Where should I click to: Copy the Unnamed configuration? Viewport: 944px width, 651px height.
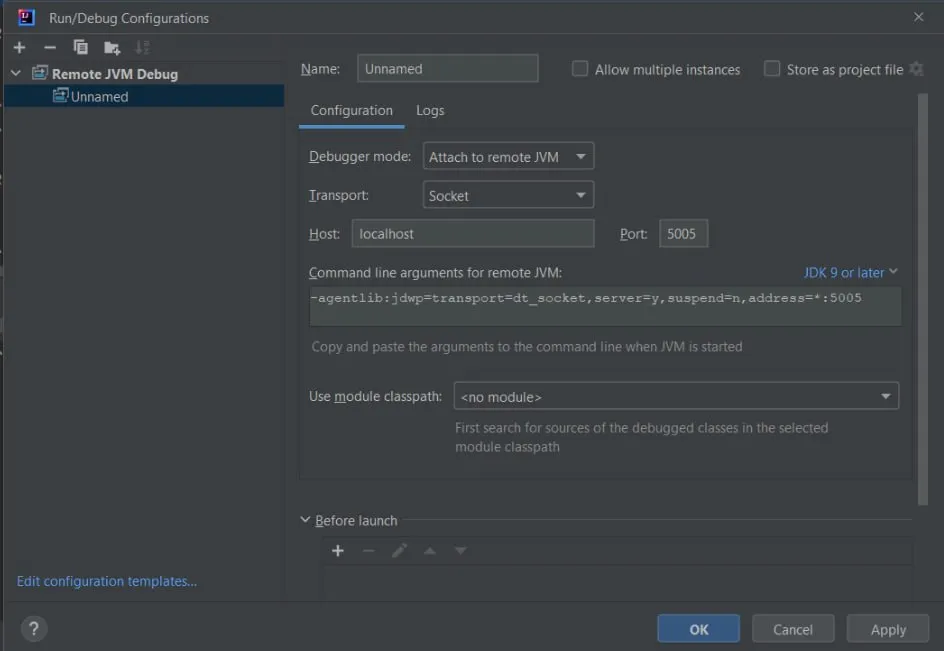(80, 46)
